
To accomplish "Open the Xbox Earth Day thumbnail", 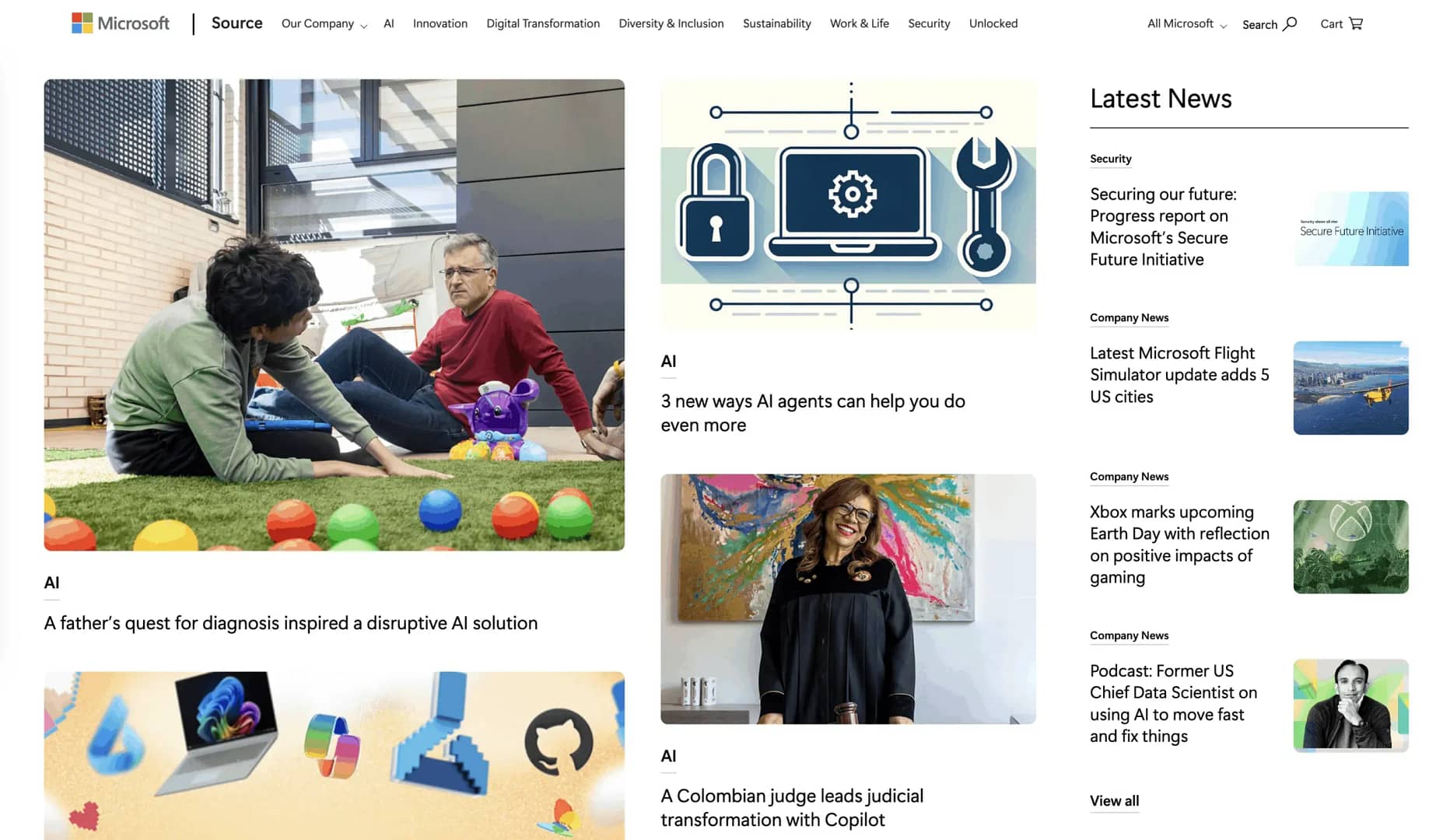I will coord(1350,547).
